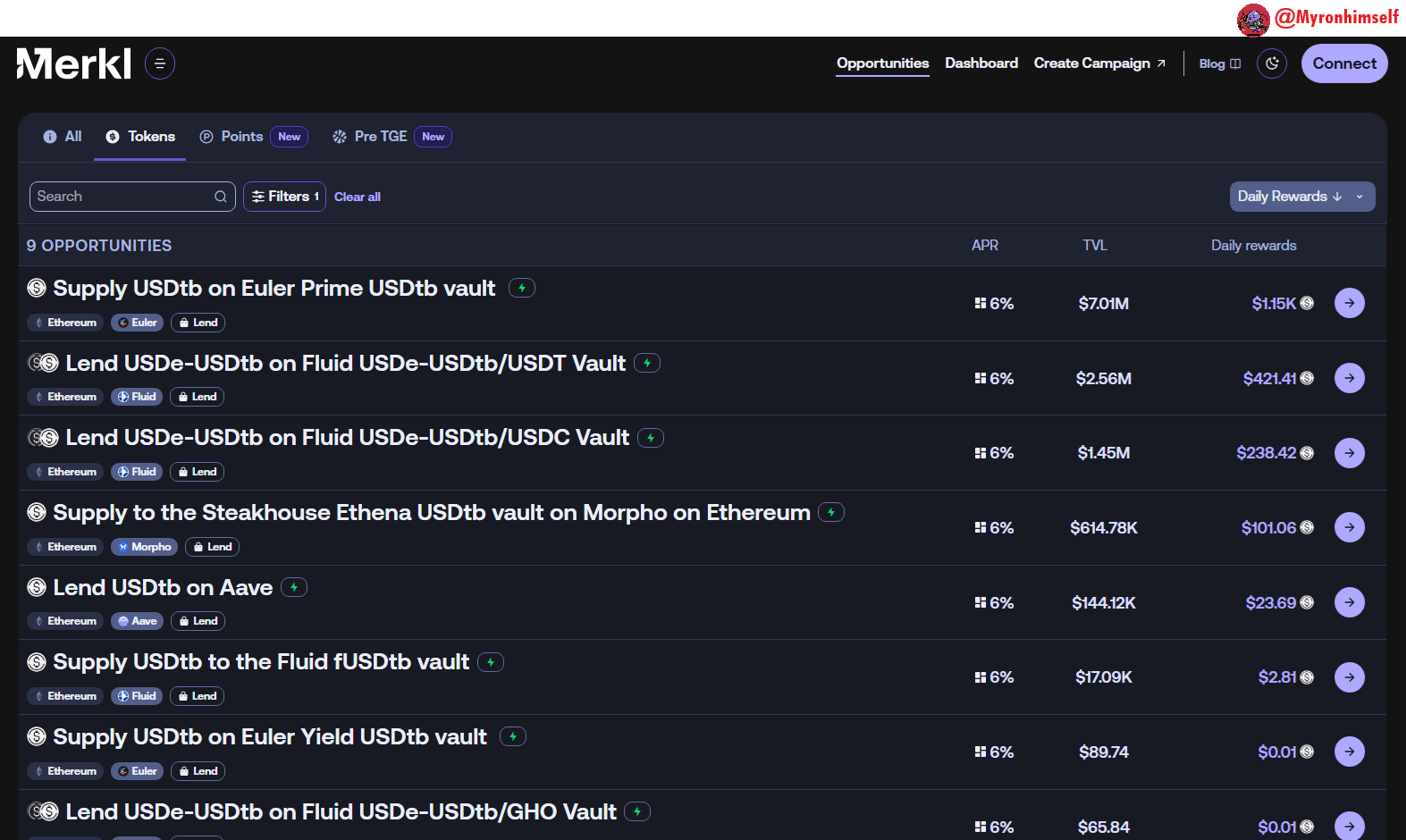
Task: Click lightning badge beside USDe-USDtb/GHO Vault title
Action: tap(637, 811)
